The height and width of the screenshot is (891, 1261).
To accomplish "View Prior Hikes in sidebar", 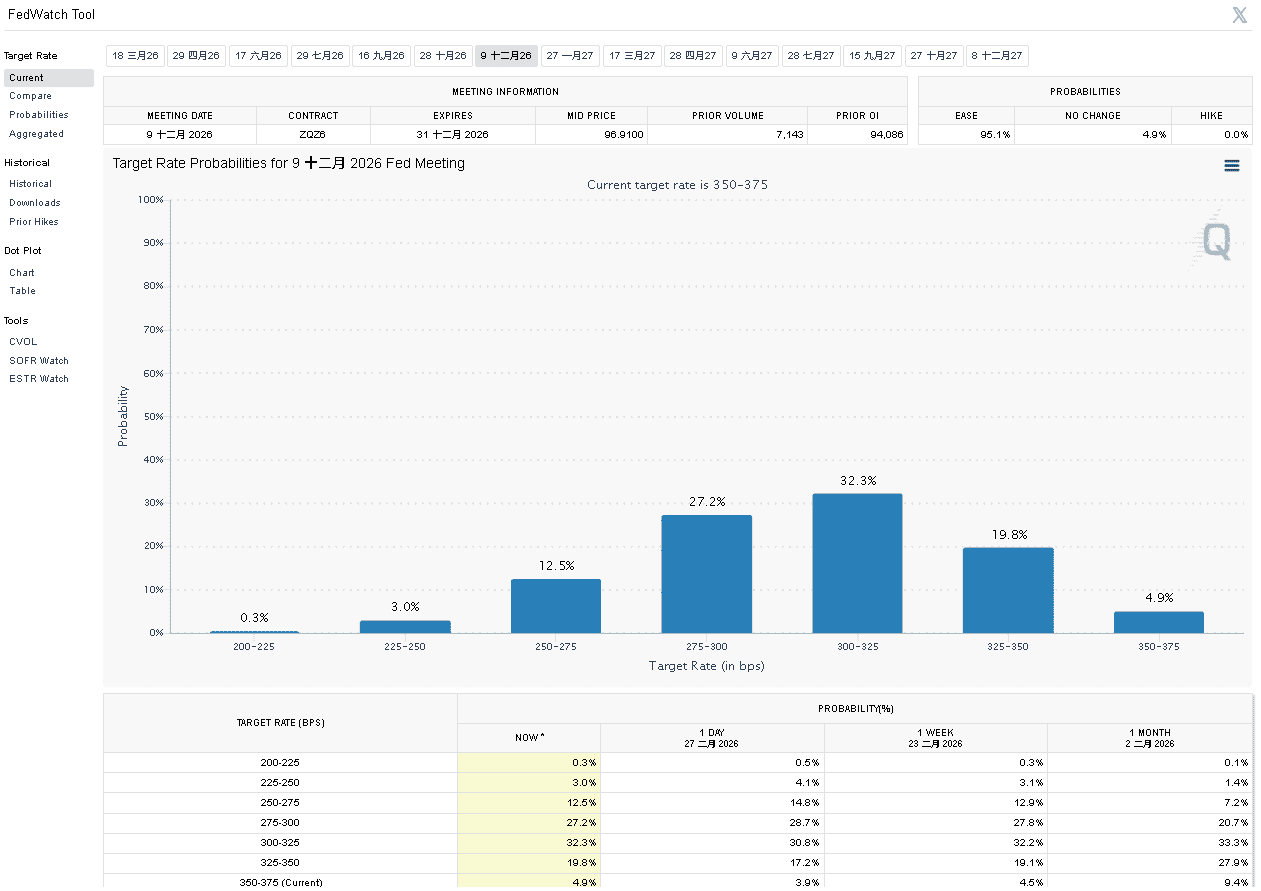I will (34, 222).
